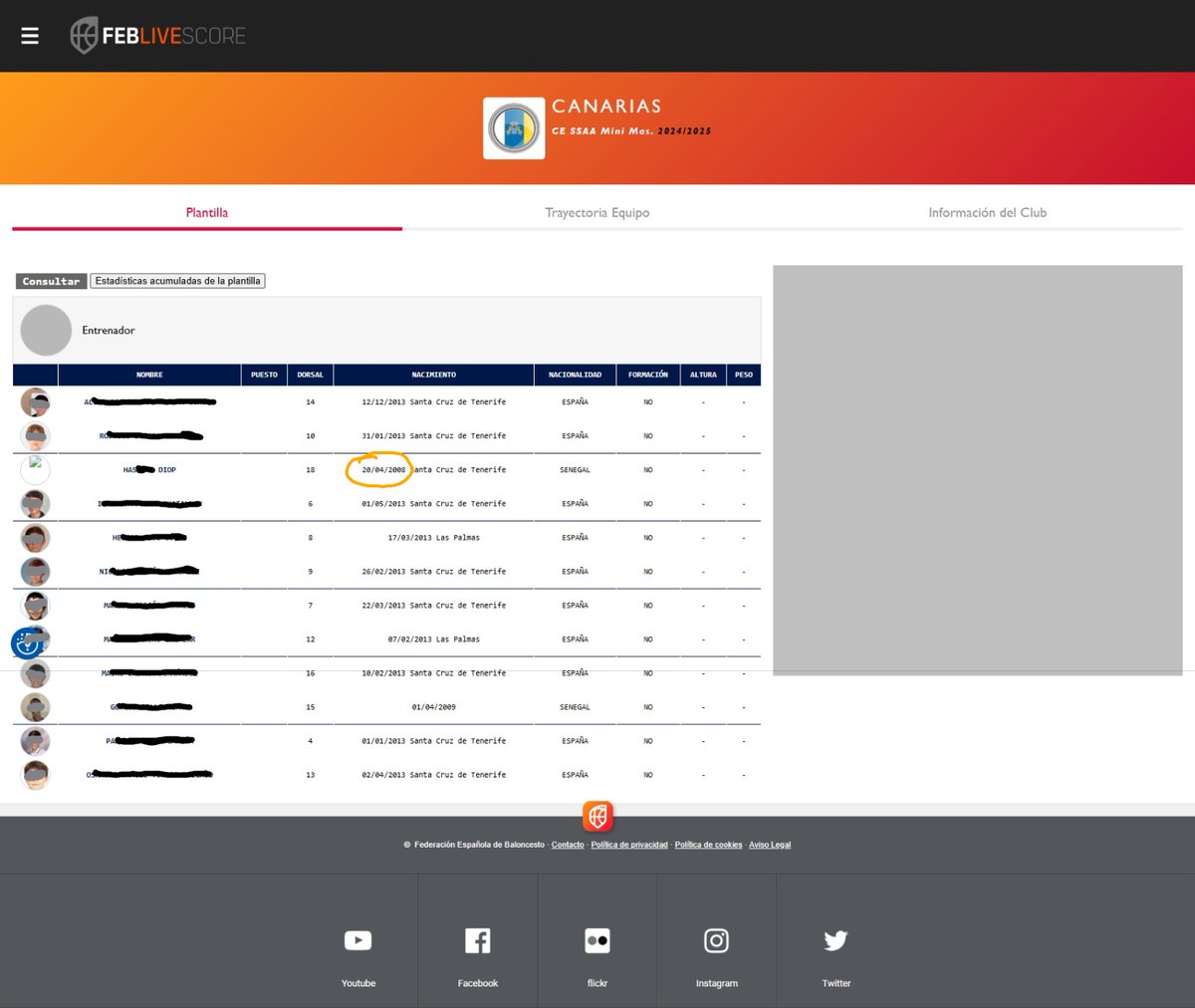This screenshot has width=1195, height=1008.
Task: Click birthdate 01/04/2009 cell
Action: [434, 707]
